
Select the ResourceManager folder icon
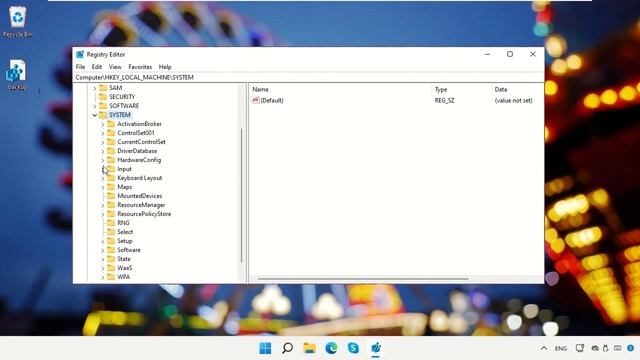coord(111,204)
